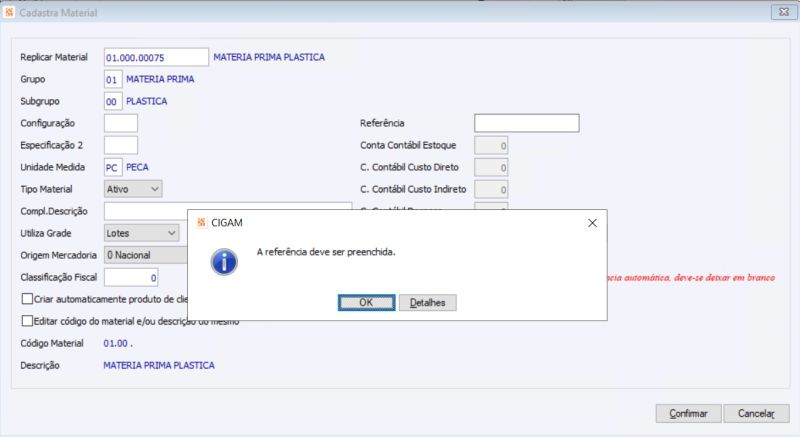The image size is (800, 437).
Task: Click the Classificação Fiscal field
Action: 131,277
